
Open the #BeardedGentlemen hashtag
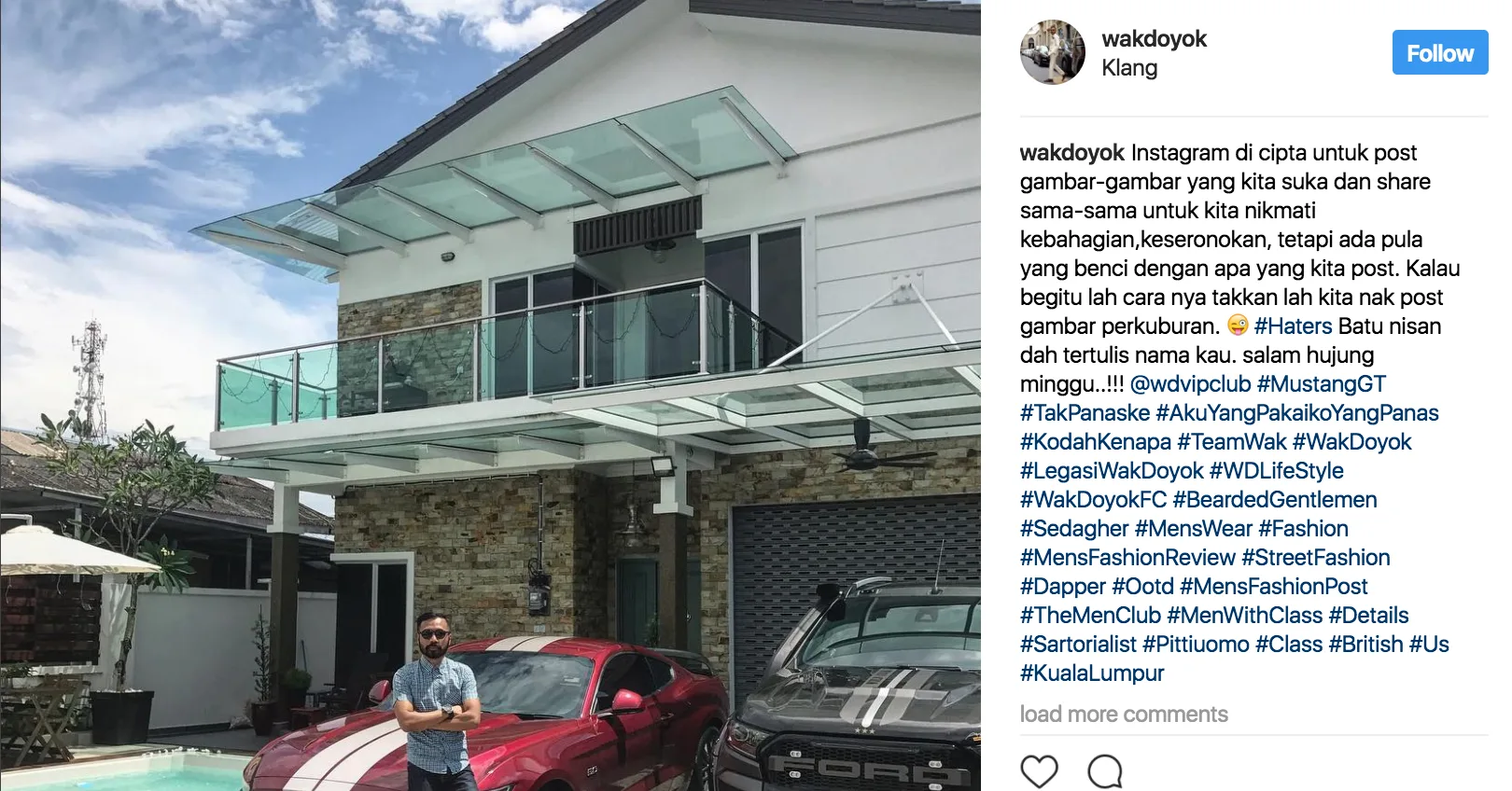(1275, 499)
